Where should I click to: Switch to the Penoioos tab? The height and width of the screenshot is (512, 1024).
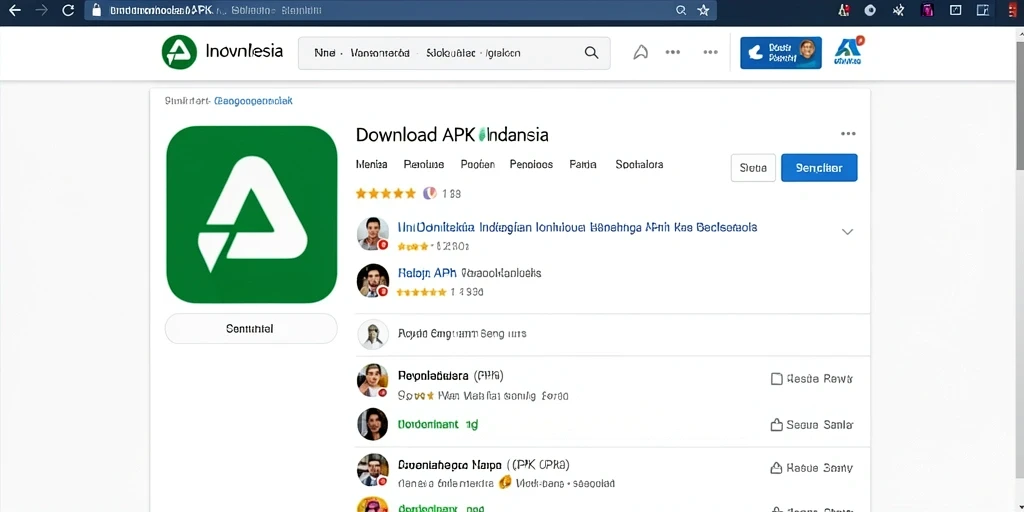click(531, 165)
